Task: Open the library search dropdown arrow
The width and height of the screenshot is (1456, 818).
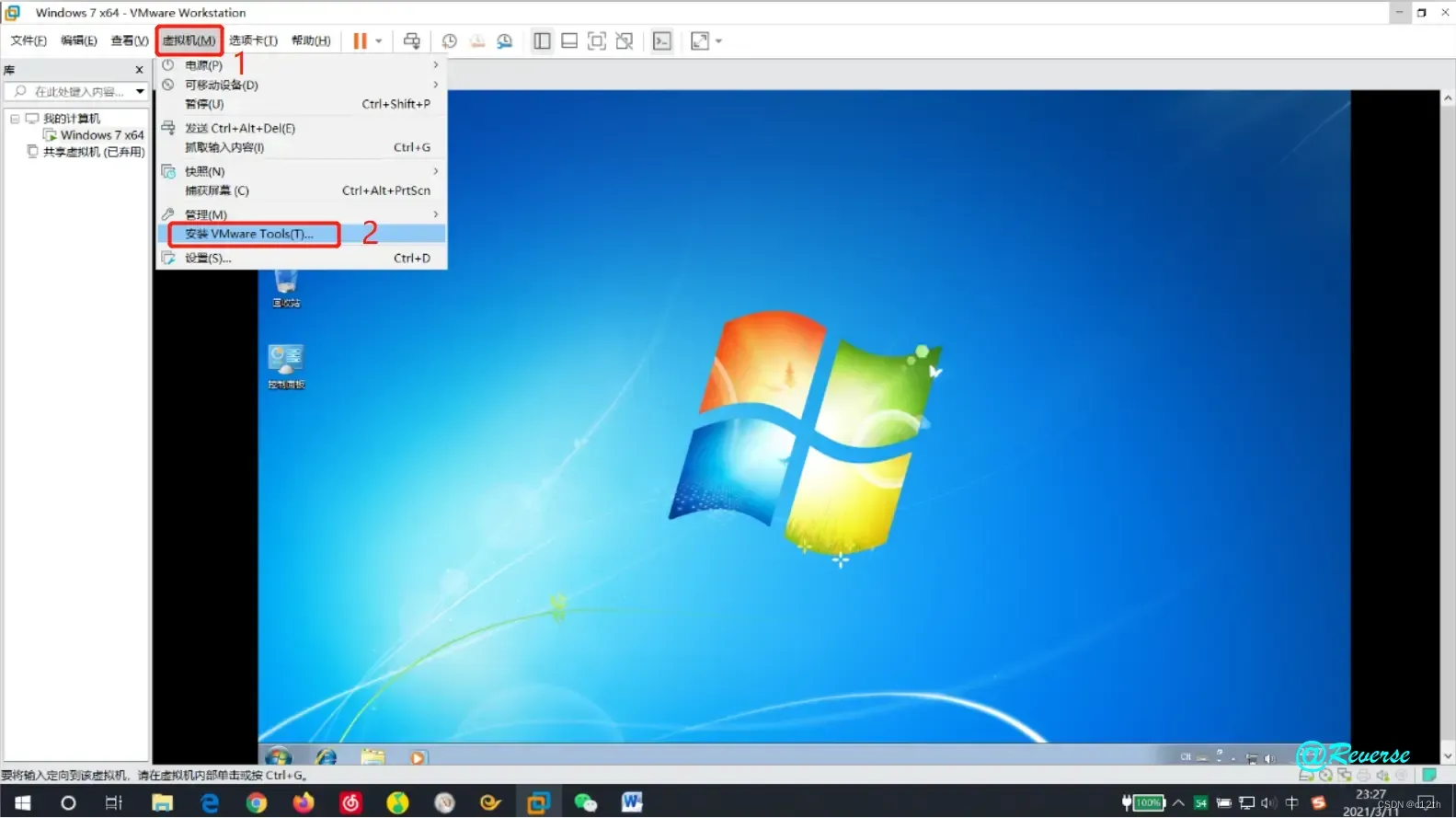Action: pos(140,92)
